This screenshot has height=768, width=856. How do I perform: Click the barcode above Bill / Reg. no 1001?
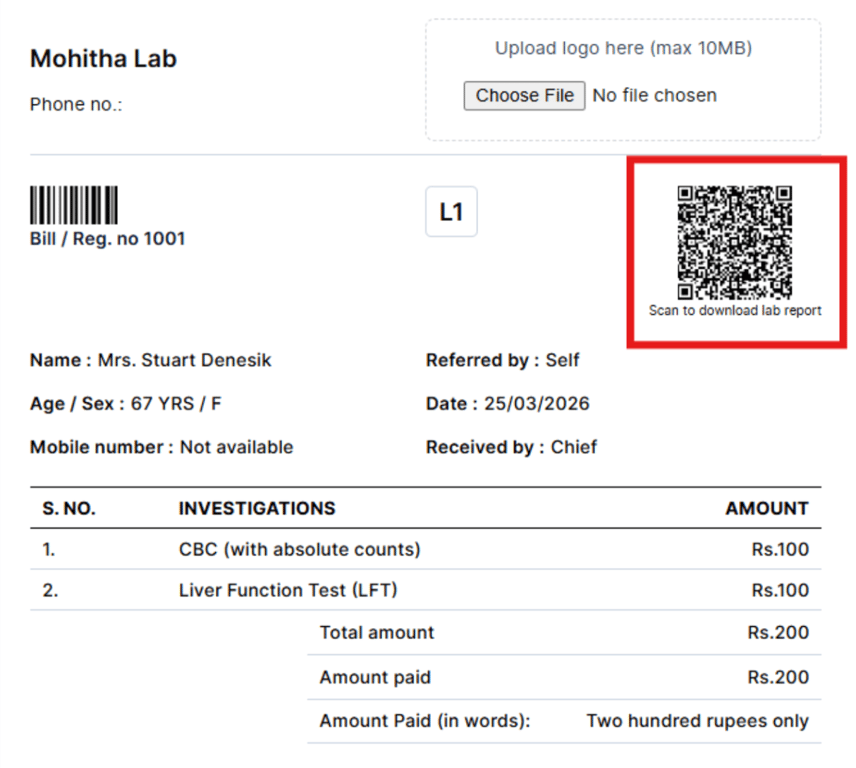pyautogui.click(x=74, y=203)
